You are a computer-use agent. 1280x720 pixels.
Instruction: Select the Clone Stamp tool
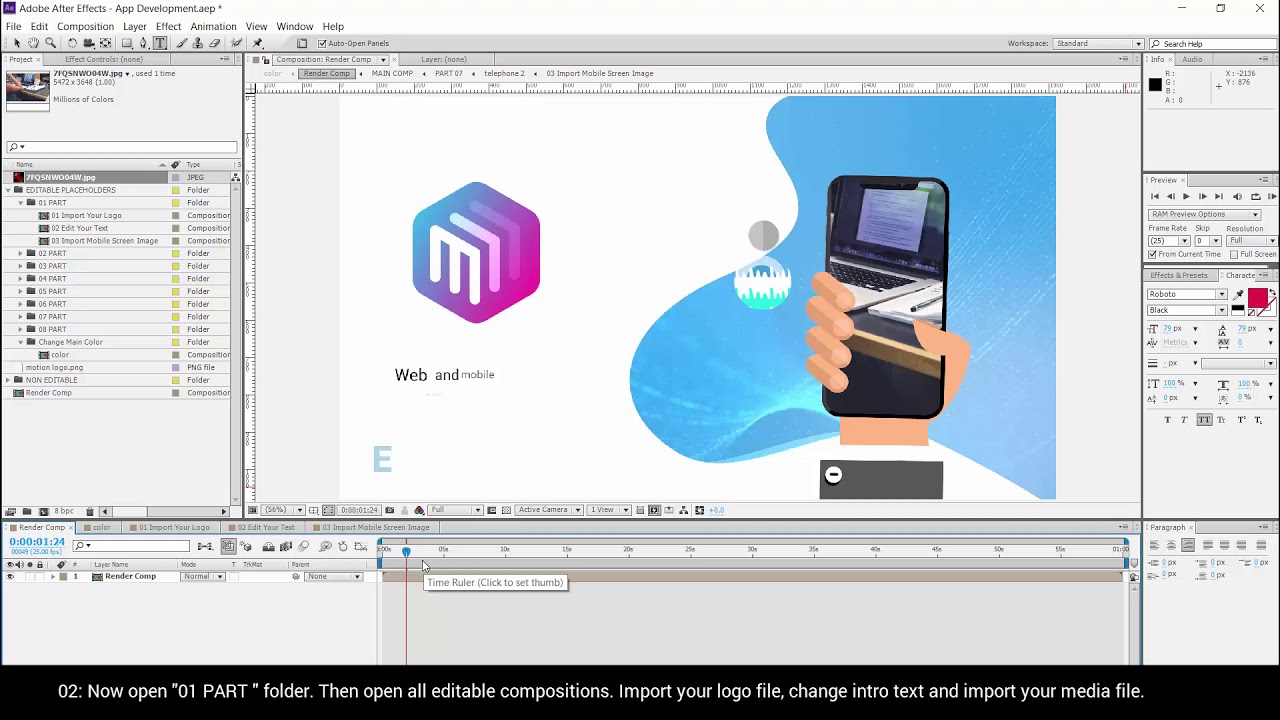pos(198,43)
